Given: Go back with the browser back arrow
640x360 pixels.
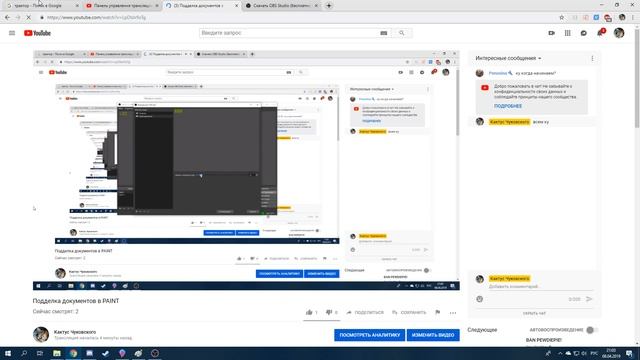Looking at the screenshot, I should point(7,18).
